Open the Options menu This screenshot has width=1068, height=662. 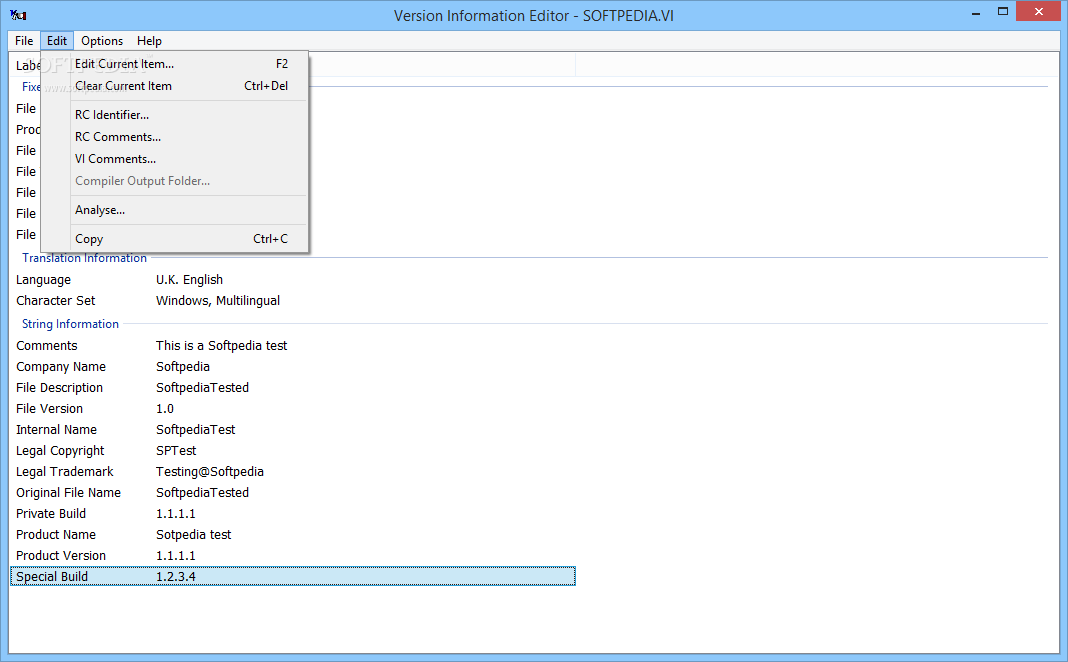click(x=102, y=41)
